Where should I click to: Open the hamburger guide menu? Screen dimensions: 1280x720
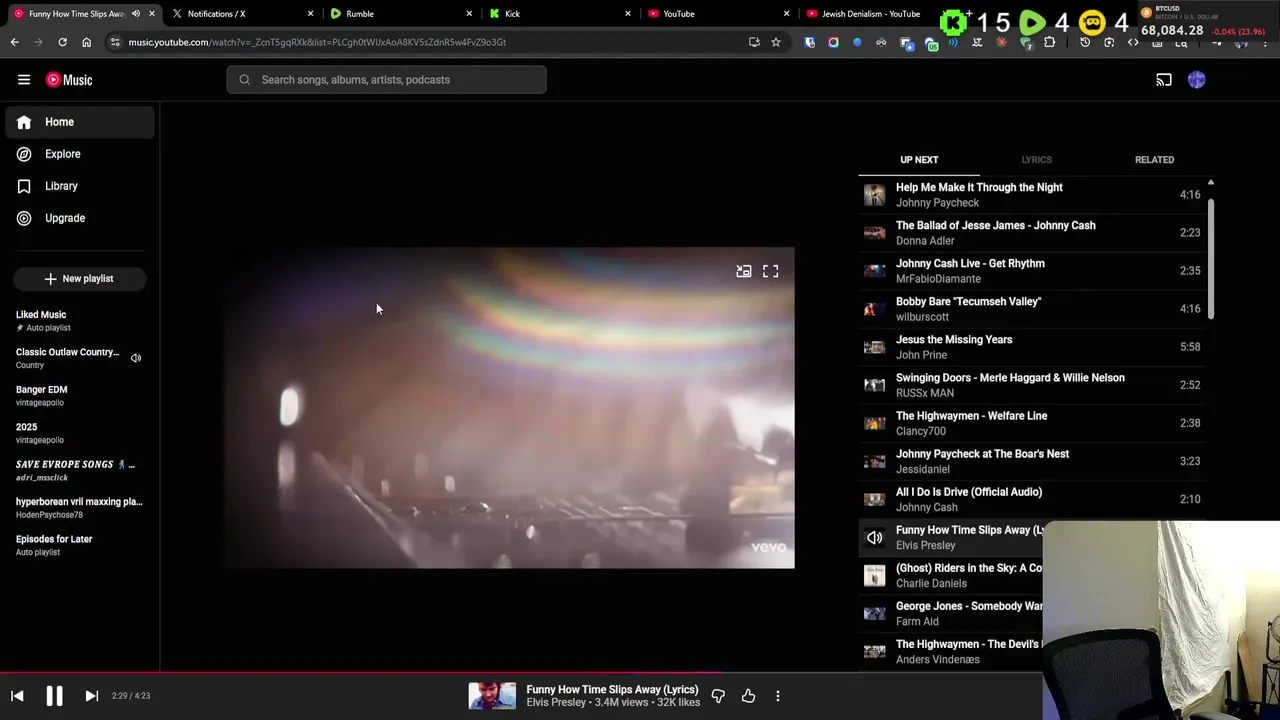coord(24,80)
